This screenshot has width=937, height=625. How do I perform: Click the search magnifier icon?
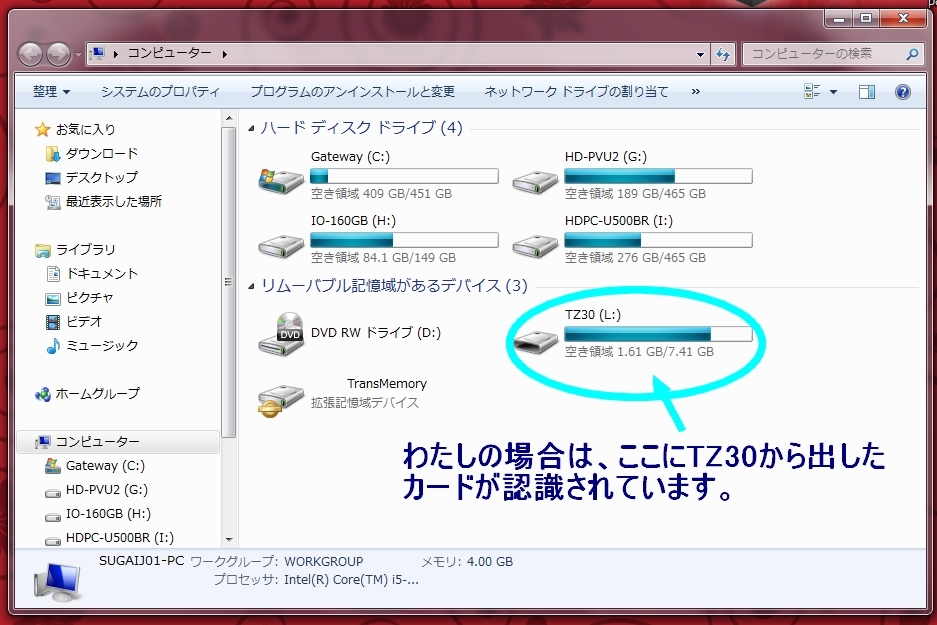pyautogui.click(x=912, y=54)
